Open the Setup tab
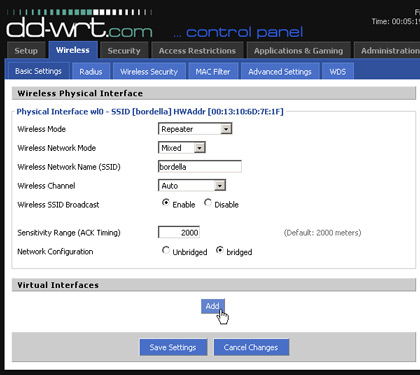This screenshot has height=375, width=420. [26, 51]
